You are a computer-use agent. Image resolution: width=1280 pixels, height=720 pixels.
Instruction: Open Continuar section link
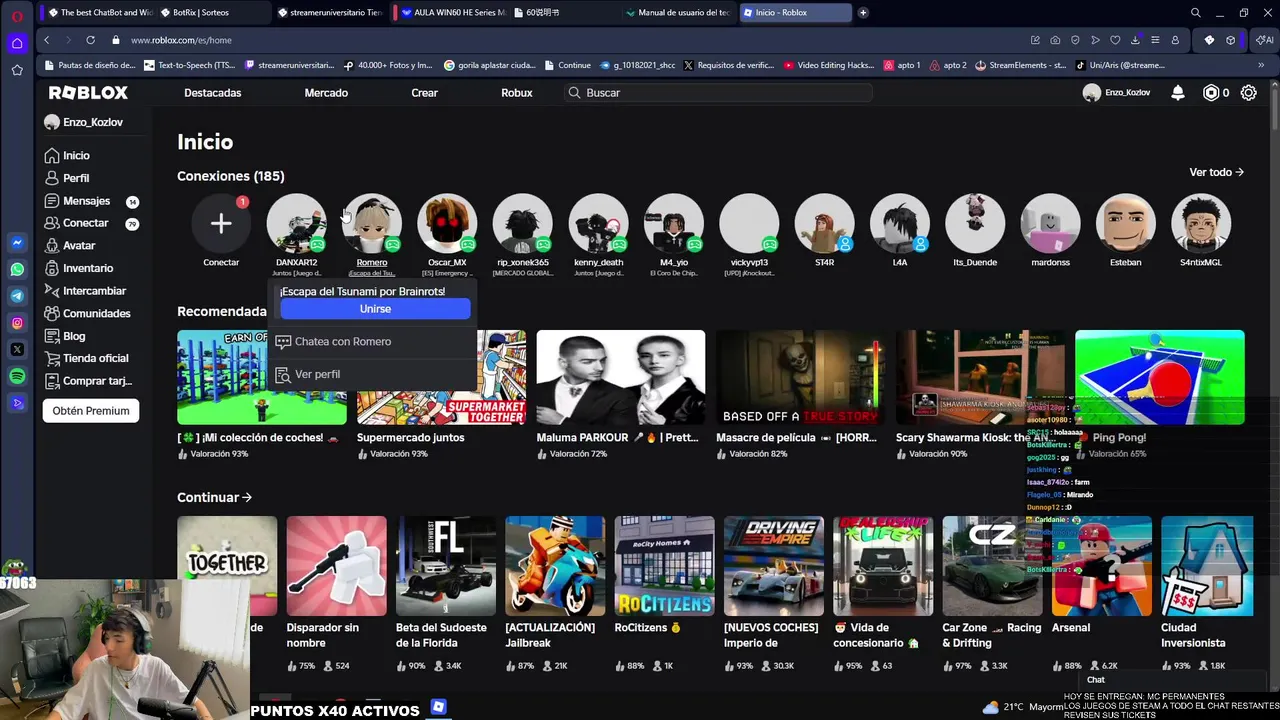click(x=214, y=497)
